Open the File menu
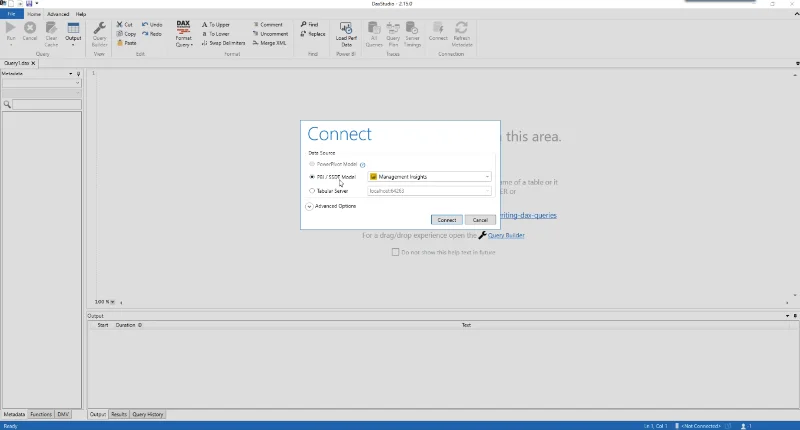This screenshot has width=800, height=430. coord(11,14)
